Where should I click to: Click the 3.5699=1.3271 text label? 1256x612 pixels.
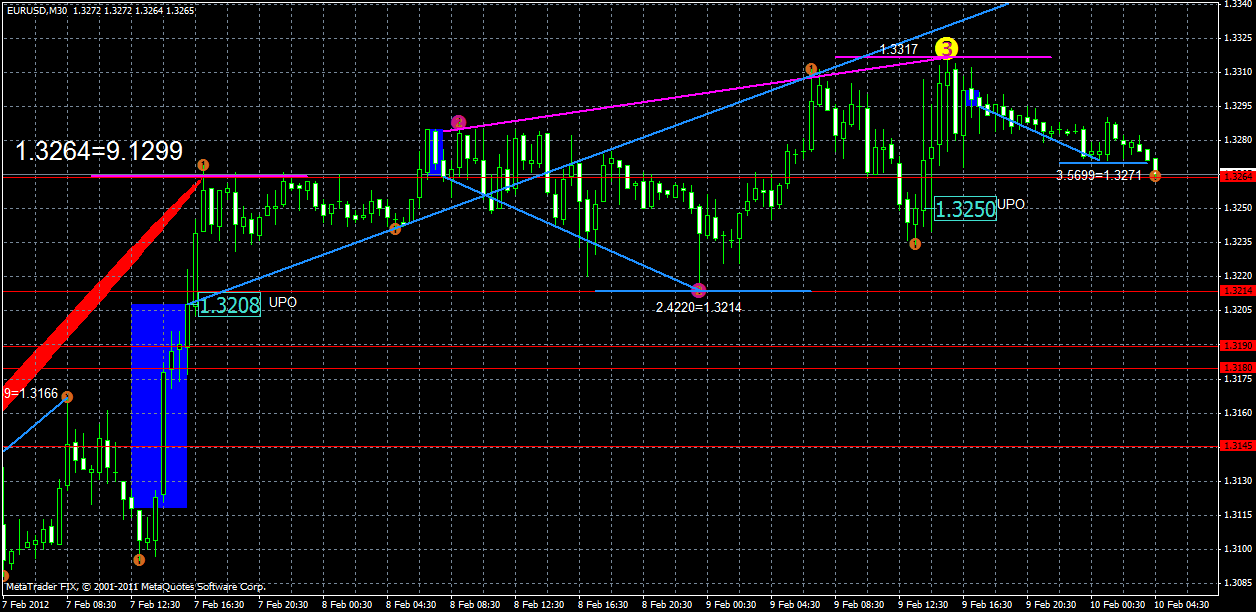1100,177
